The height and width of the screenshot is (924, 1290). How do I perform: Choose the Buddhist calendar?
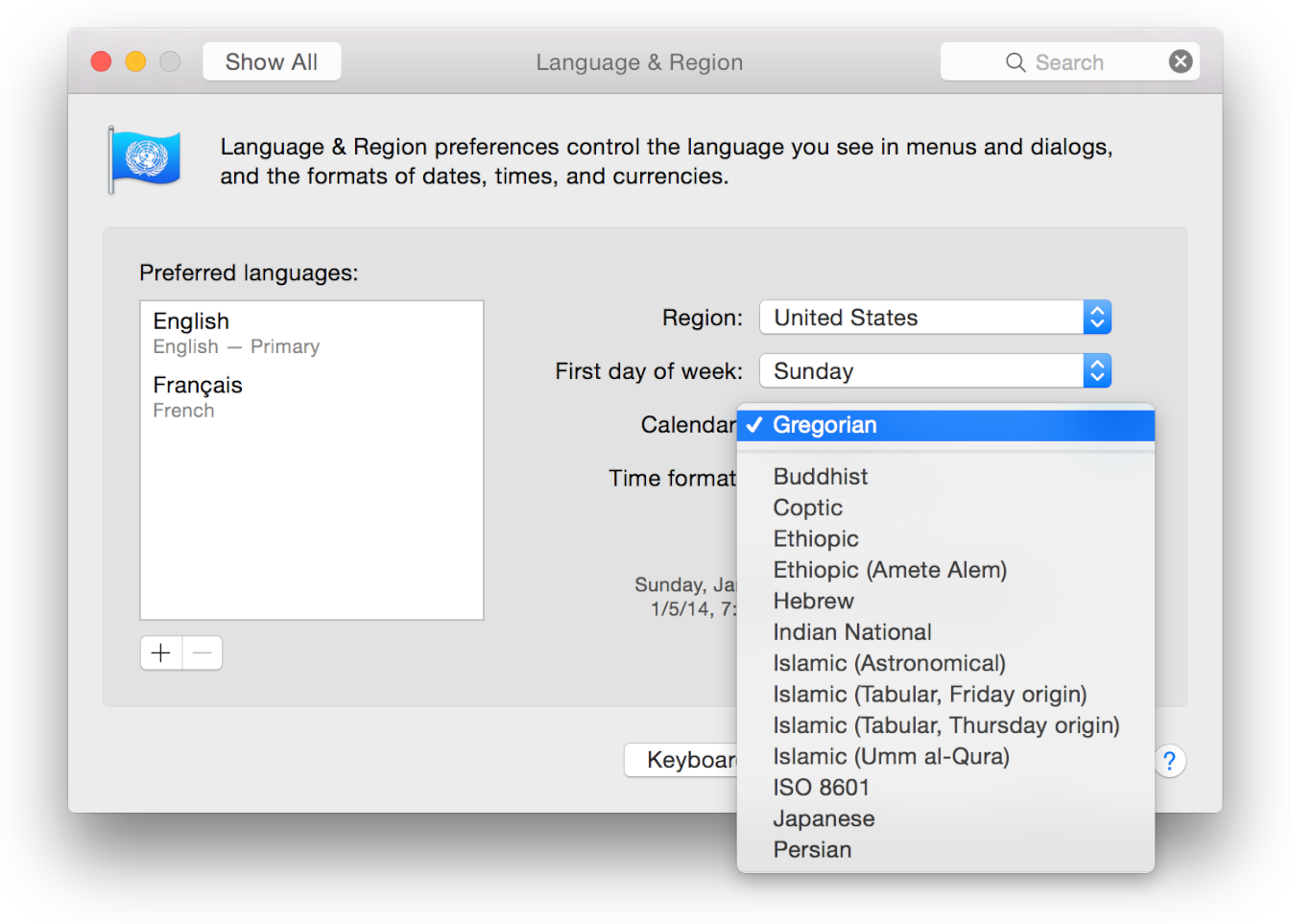(x=820, y=476)
